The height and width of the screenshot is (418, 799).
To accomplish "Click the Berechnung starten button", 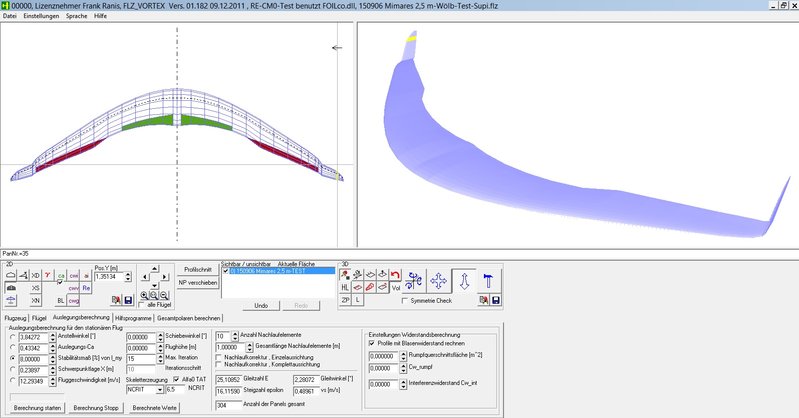I will click(38, 408).
